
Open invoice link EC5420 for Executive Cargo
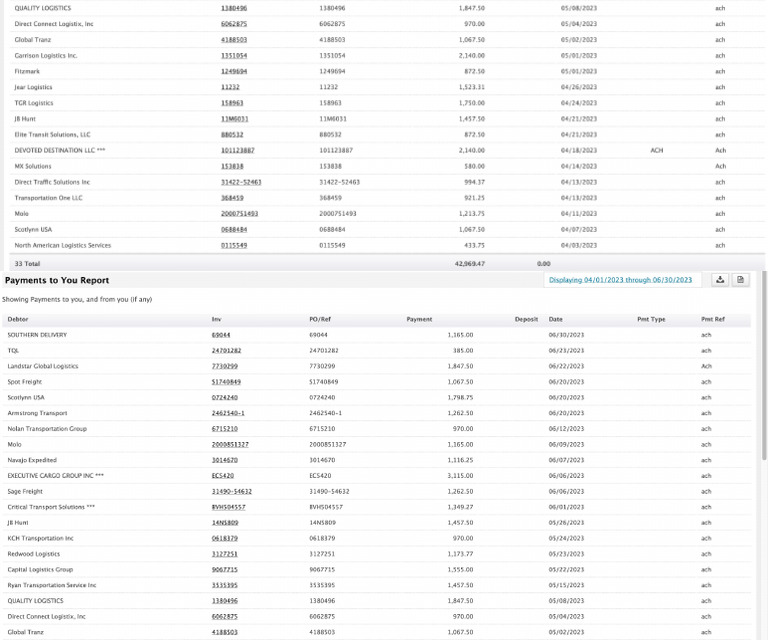pos(222,476)
